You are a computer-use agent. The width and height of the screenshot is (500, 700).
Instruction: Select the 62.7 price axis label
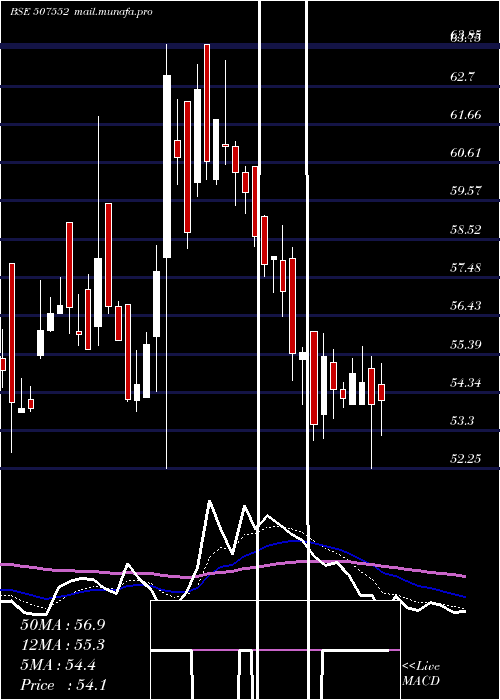click(462, 77)
